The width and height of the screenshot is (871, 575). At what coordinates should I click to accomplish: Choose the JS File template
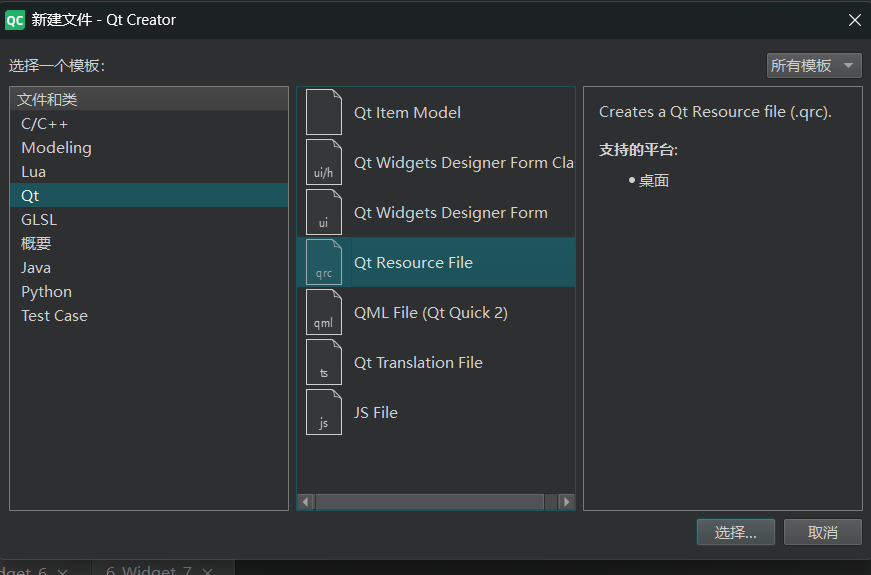click(436, 412)
